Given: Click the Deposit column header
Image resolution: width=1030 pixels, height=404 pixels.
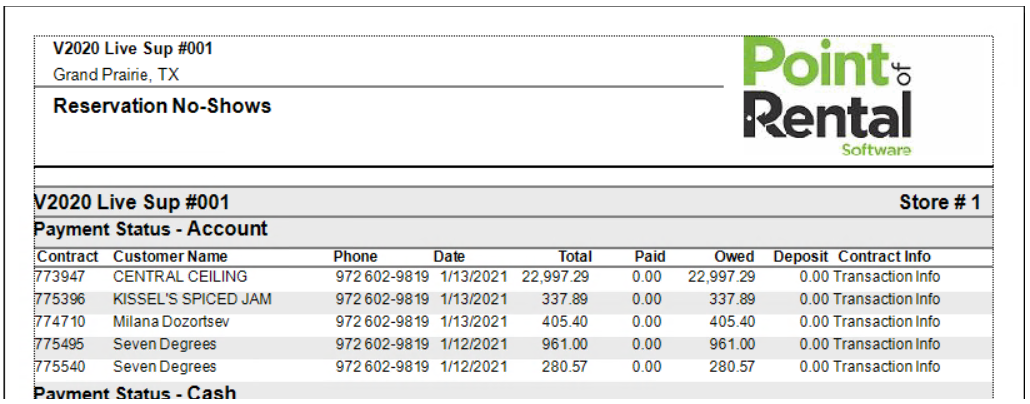Looking at the screenshot, I should [800, 257].
